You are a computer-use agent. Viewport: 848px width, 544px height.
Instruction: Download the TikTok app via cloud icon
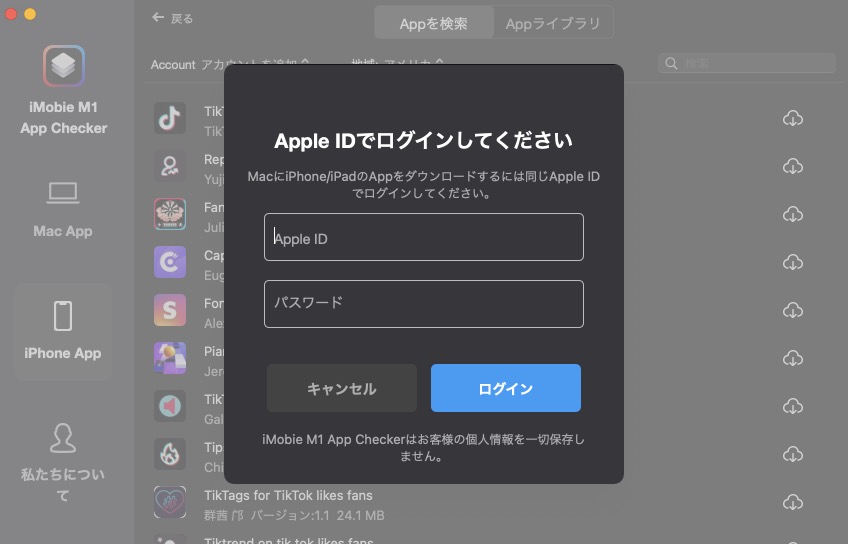click(793, 118)
